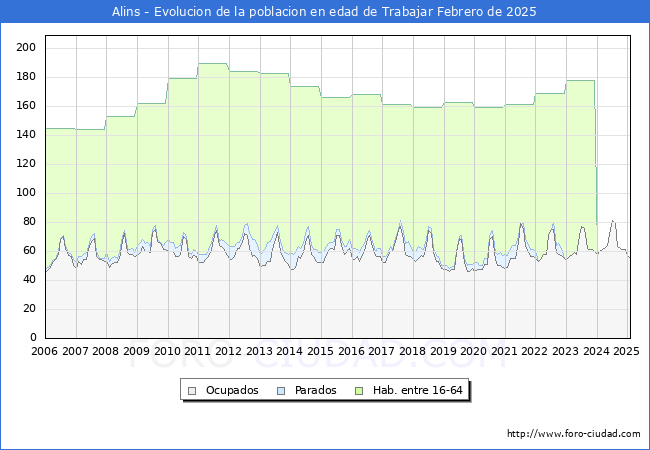Click the 2022 x-axis year label

tap(535, 351)
